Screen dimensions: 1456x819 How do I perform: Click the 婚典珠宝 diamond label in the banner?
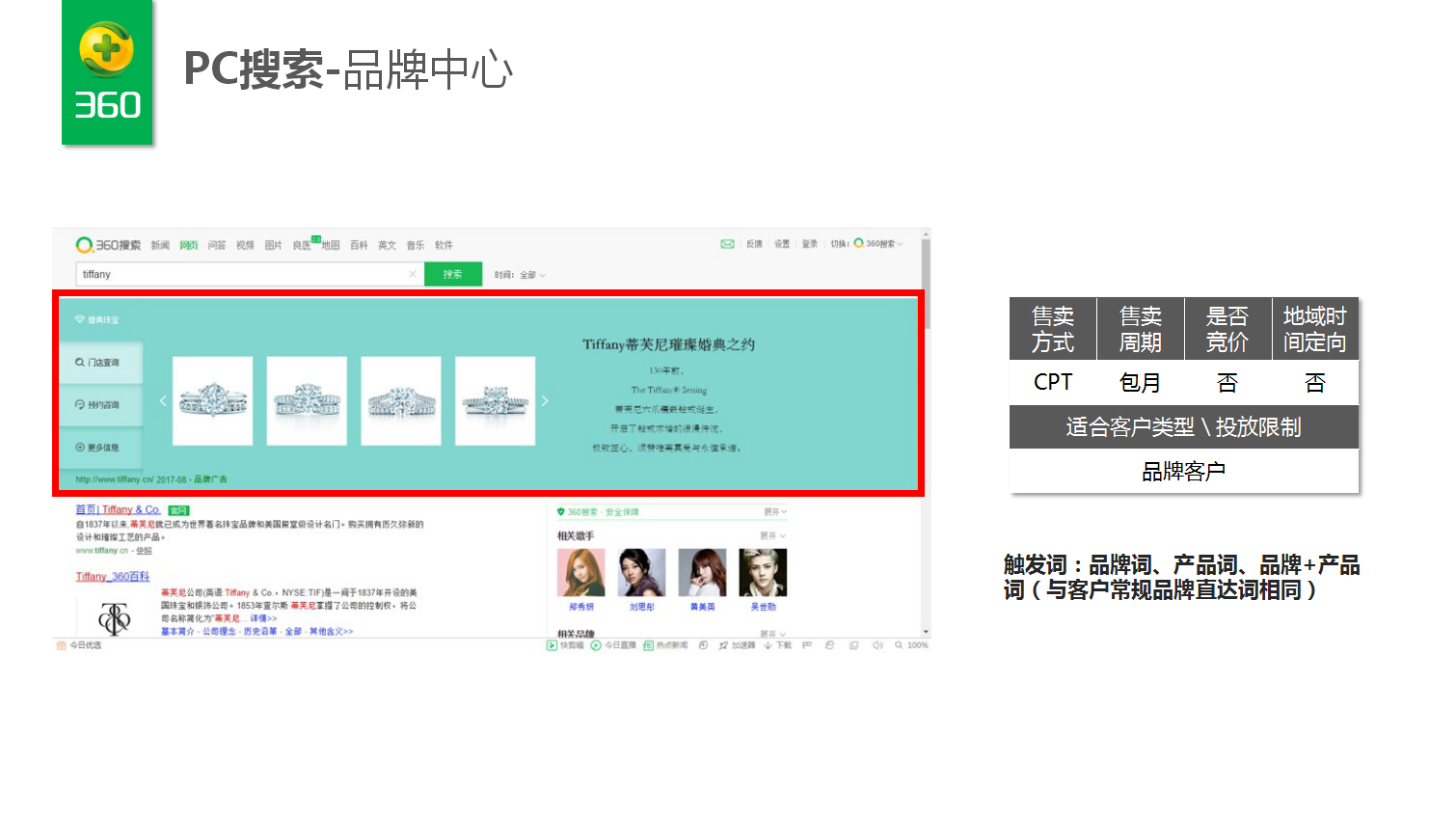pos(96,319)
